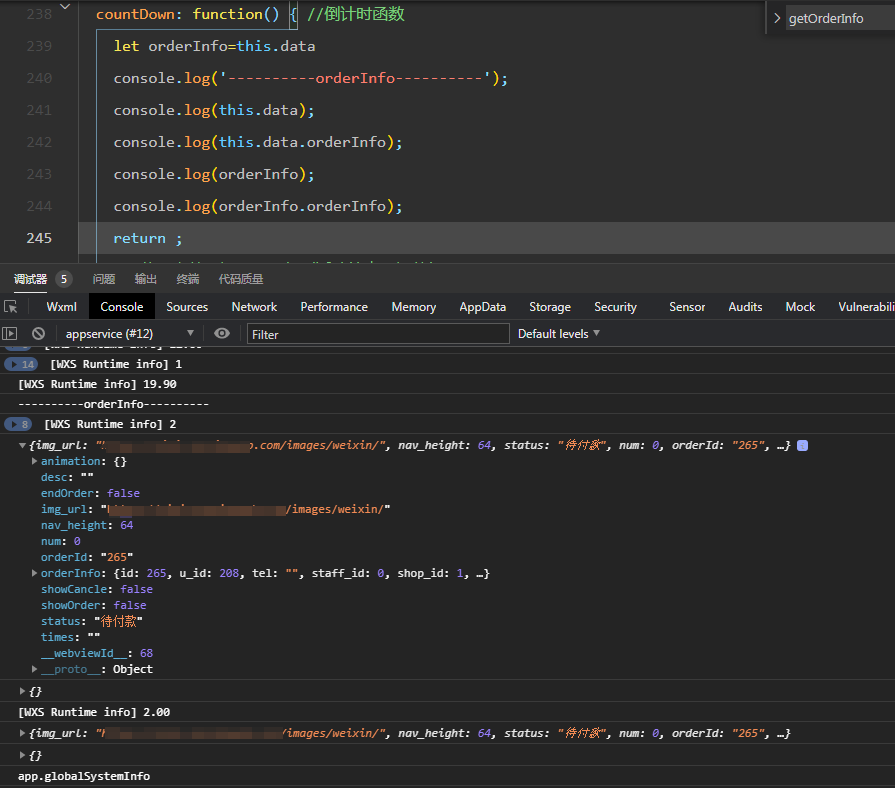Switch to the Wxml tab

62,307
